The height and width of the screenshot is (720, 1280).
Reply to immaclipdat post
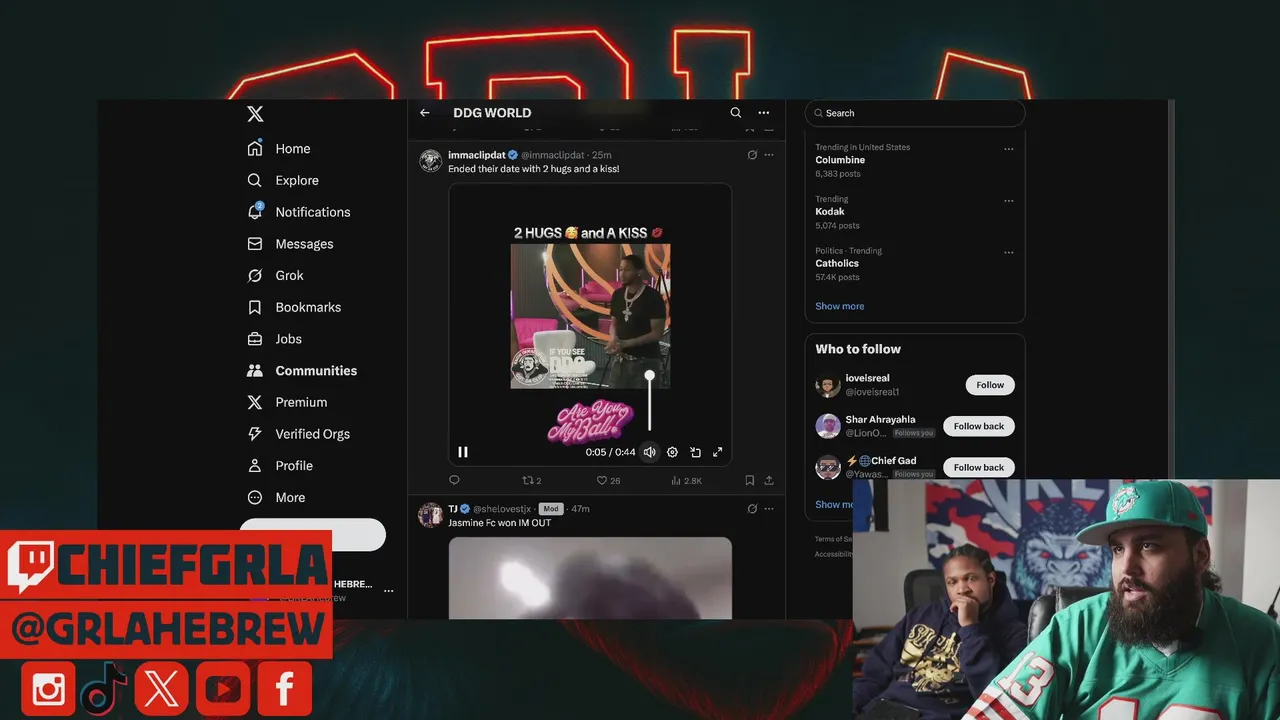tap(454, 481)
